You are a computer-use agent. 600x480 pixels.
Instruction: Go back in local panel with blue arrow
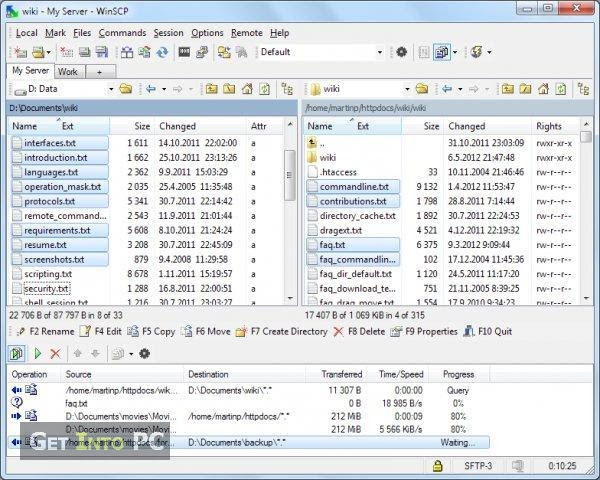[x=151, y=89]
